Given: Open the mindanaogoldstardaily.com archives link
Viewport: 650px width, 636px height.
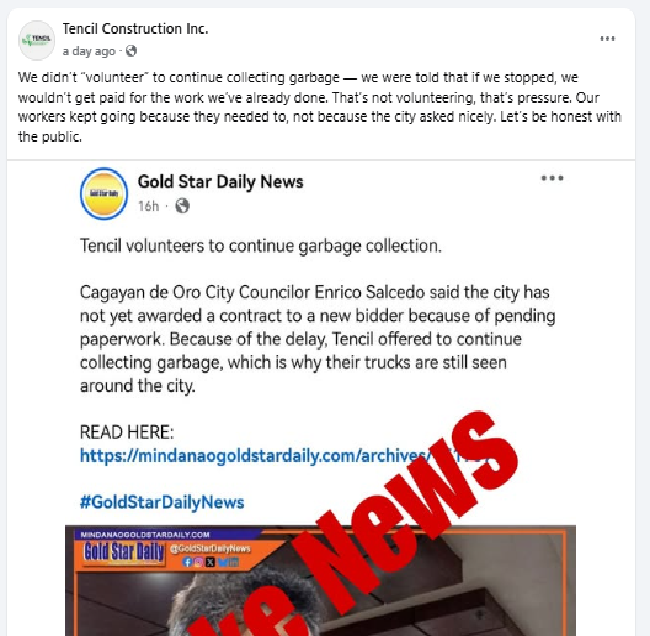Looking at the screenshot, I should coord(286,456).
